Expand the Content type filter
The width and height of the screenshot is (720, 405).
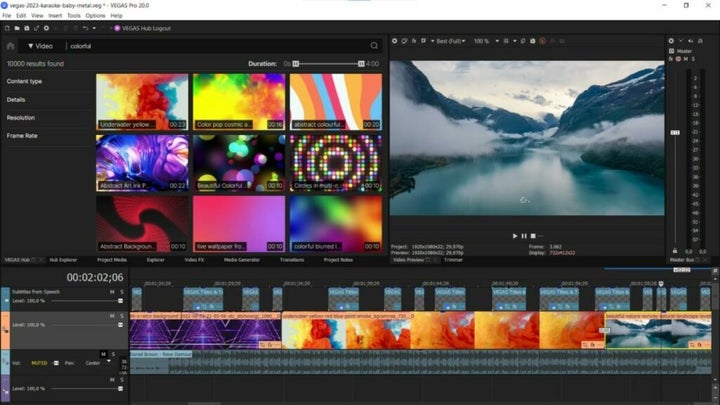(x=25, y=81)
